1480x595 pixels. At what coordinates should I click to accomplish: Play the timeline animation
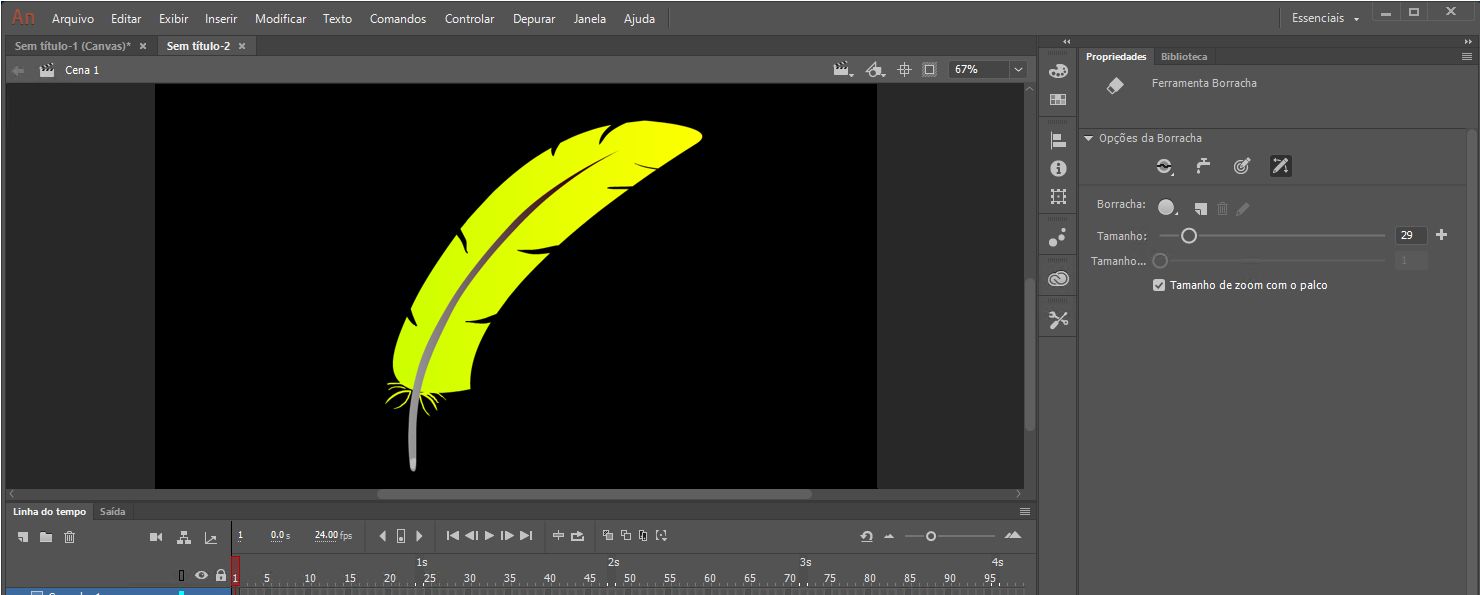pos(489,536)
